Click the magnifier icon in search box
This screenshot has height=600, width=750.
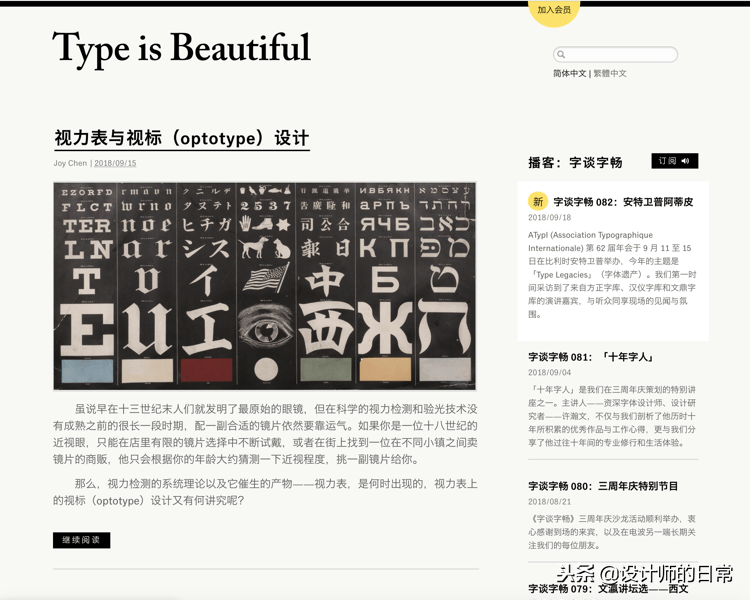pos(562,55)
